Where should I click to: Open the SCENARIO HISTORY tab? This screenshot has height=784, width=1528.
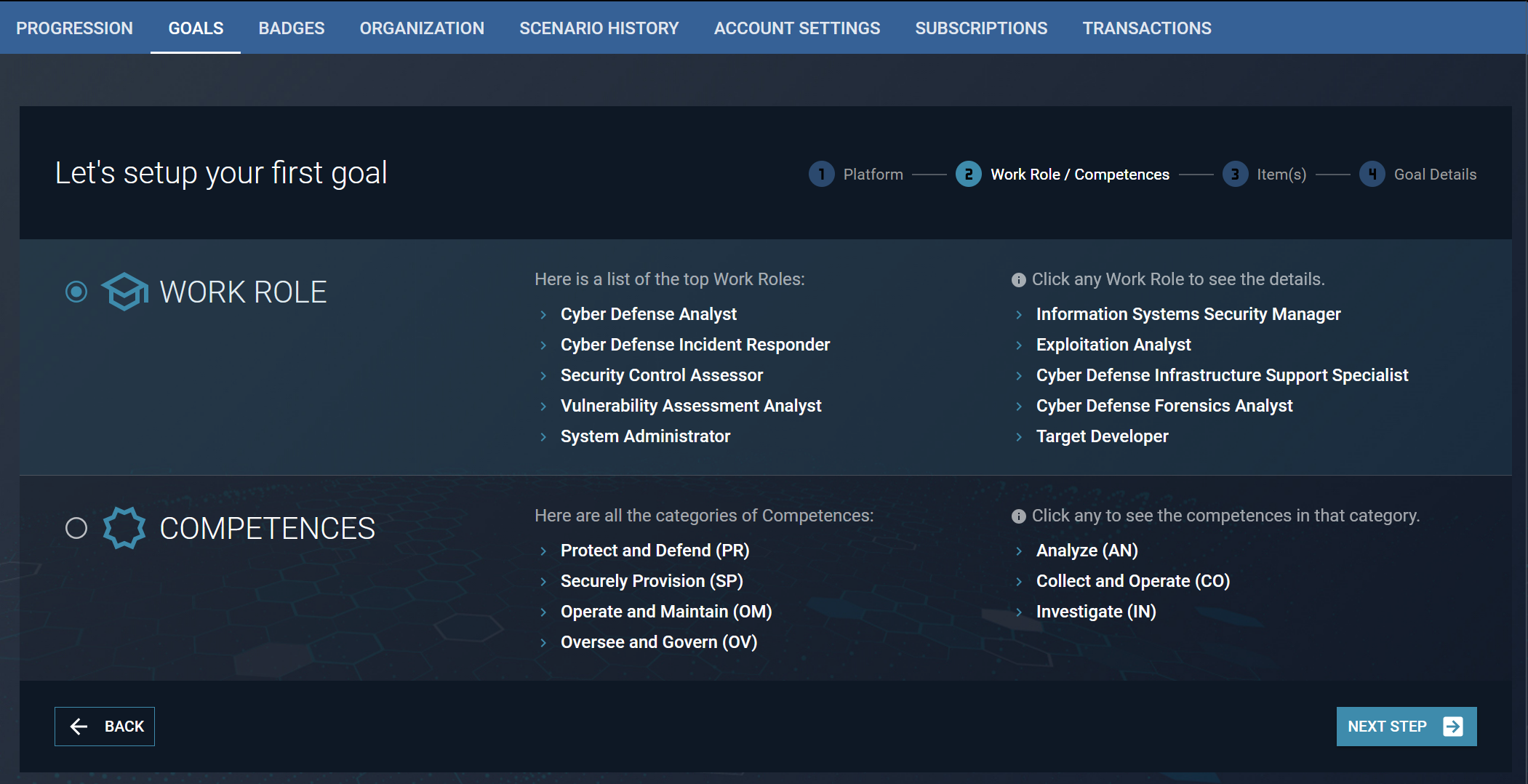tap(599, 28)
